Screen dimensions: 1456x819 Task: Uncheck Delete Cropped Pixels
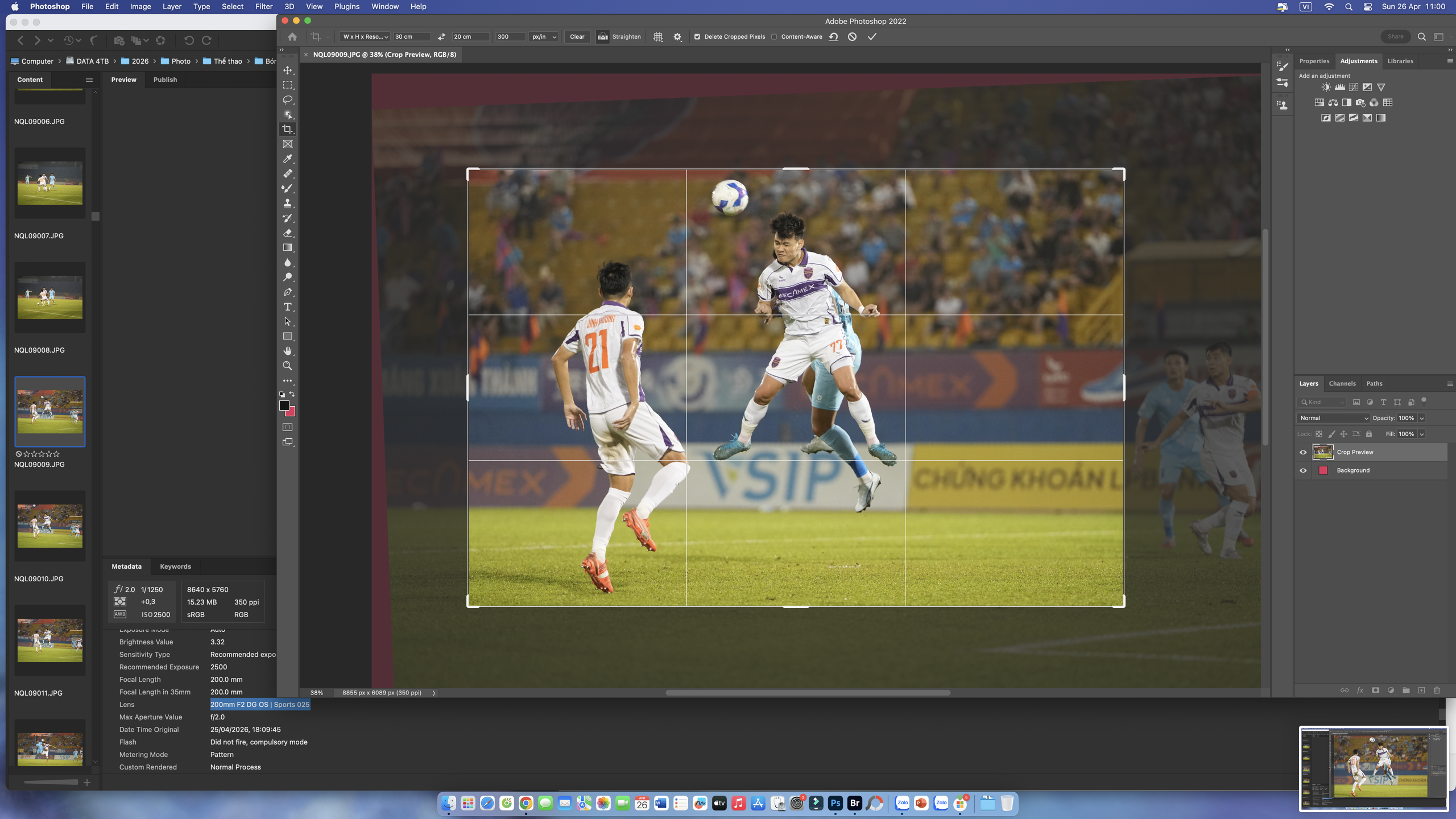[x=697, y=36]
